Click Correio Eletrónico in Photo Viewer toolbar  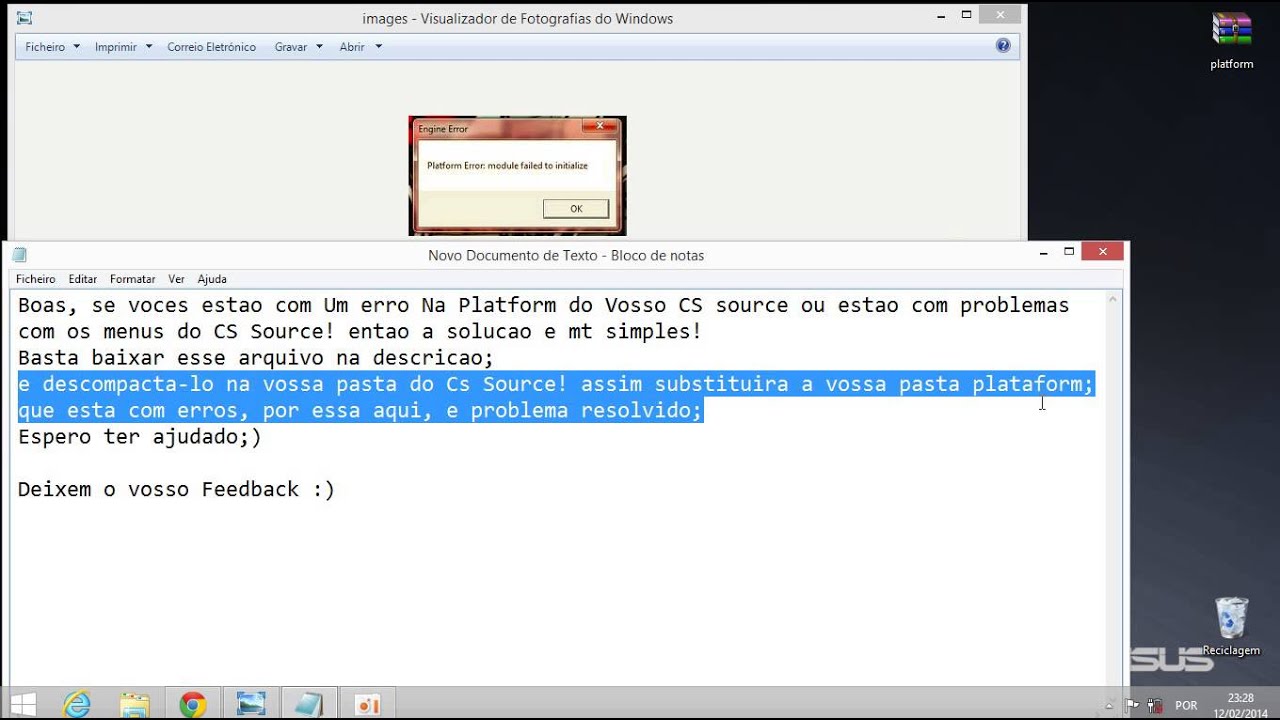[211, 47]
